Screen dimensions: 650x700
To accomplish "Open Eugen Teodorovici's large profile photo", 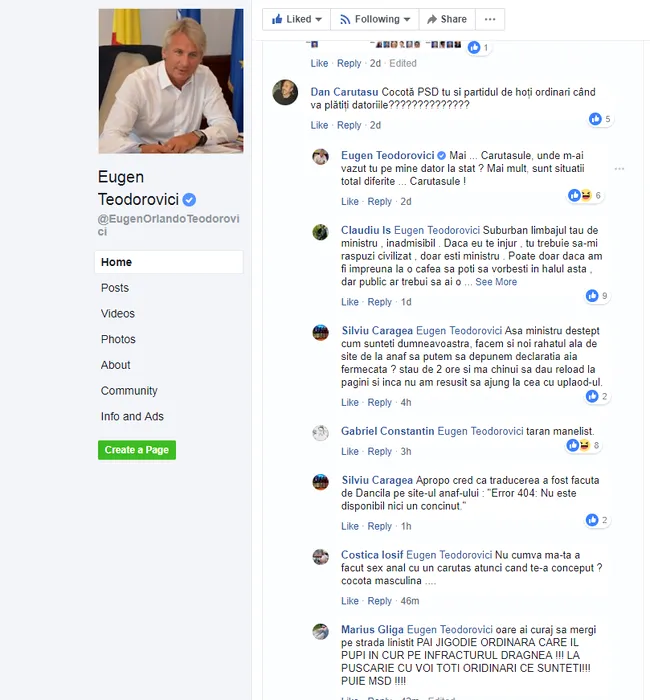I will click(171, 81).
